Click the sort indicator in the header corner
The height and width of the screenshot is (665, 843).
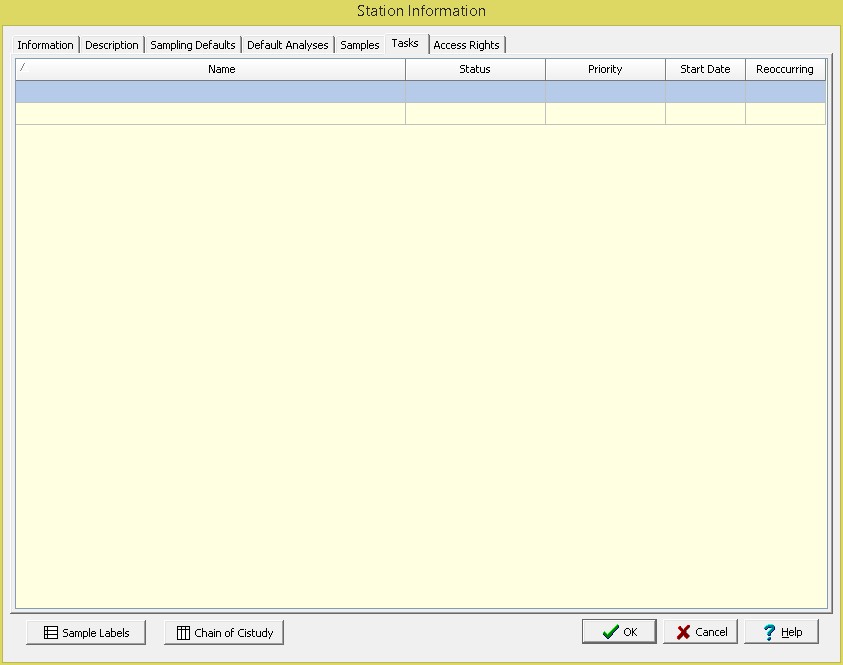pyautogui.click(x=22, y=68)
